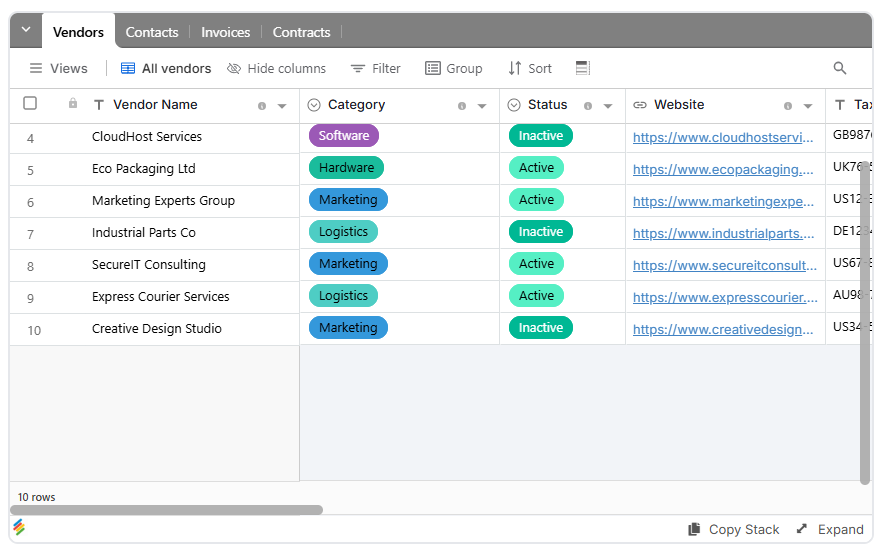Click the Filter button label
The height and width of the screenshot is (555, 882).
coord(386,68)
